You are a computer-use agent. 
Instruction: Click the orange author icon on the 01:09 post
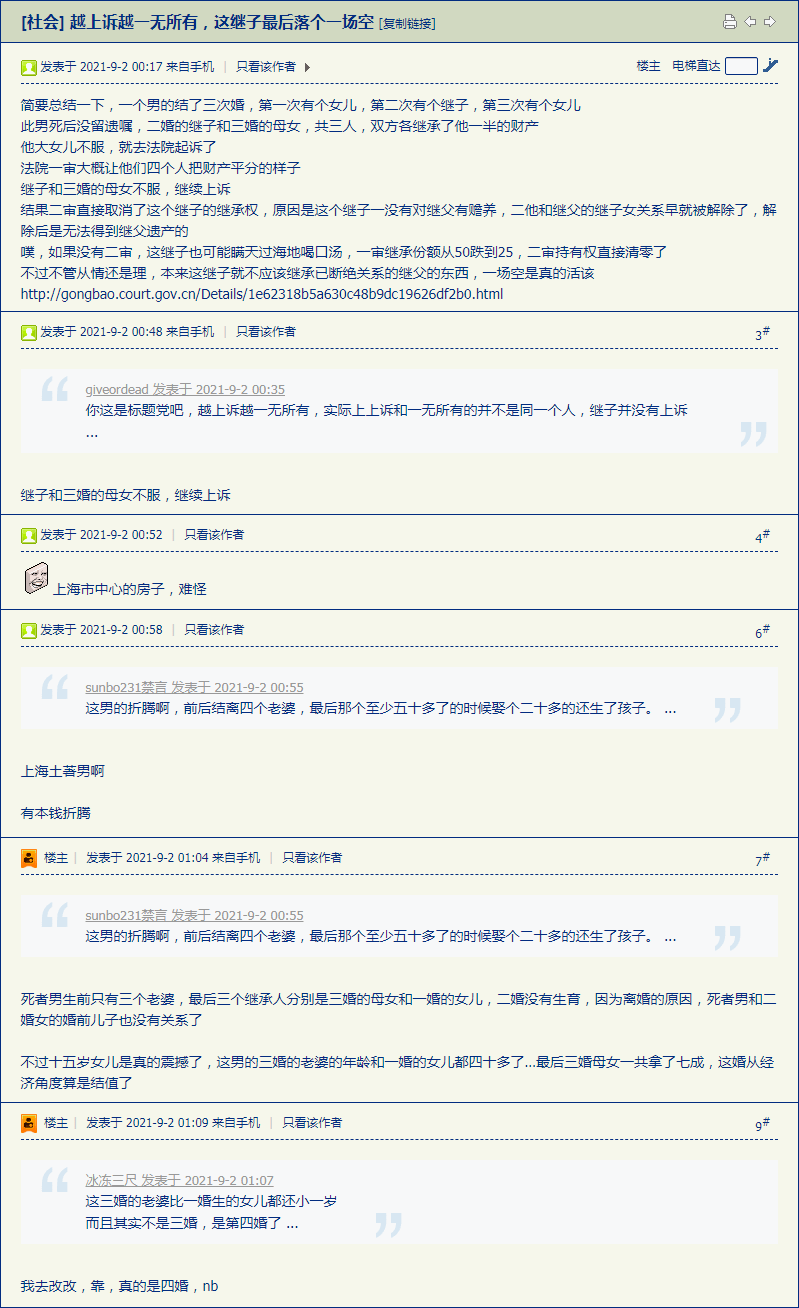pos(29,1123)
